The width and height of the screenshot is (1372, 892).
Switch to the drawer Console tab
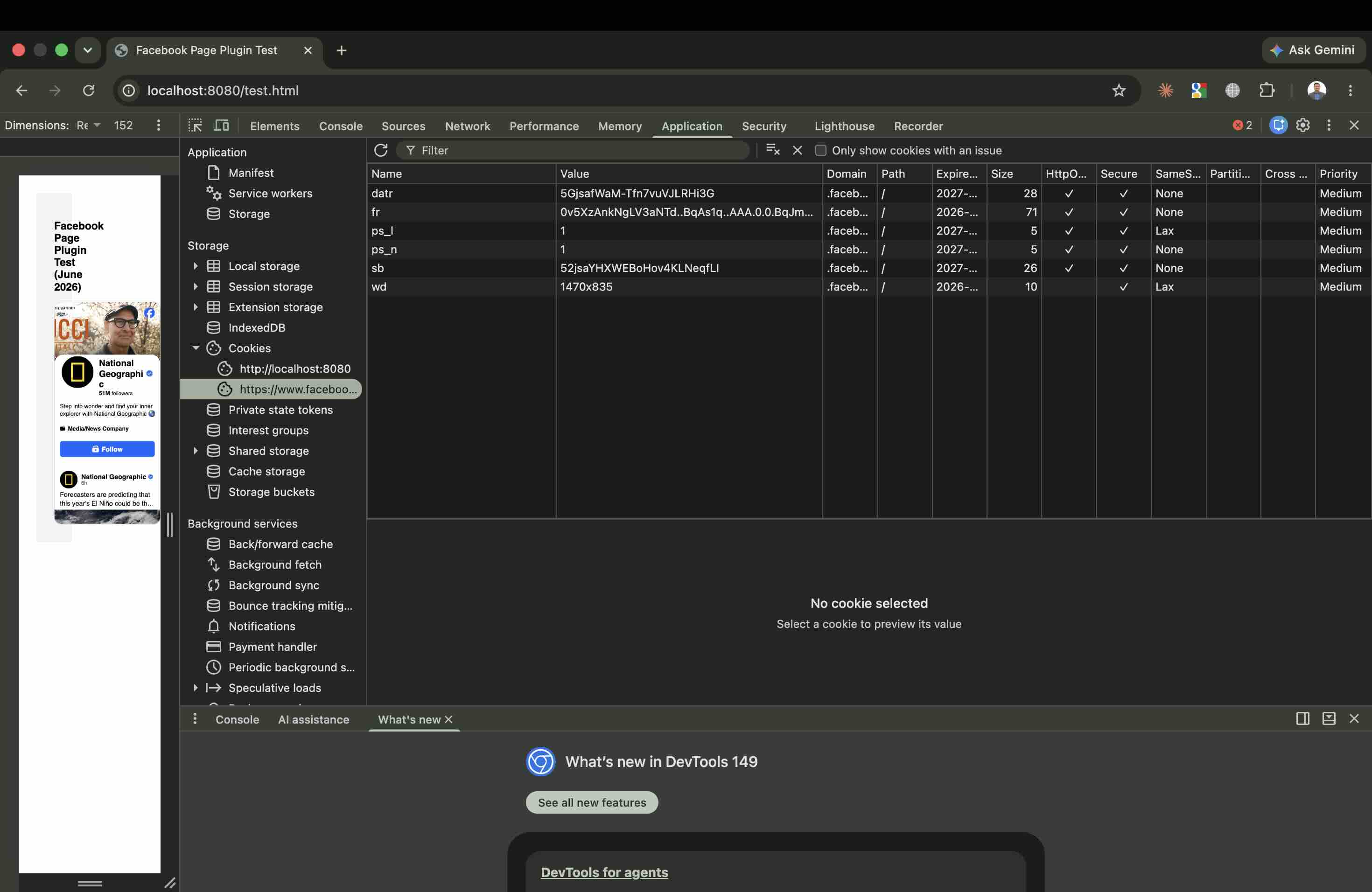237,719
